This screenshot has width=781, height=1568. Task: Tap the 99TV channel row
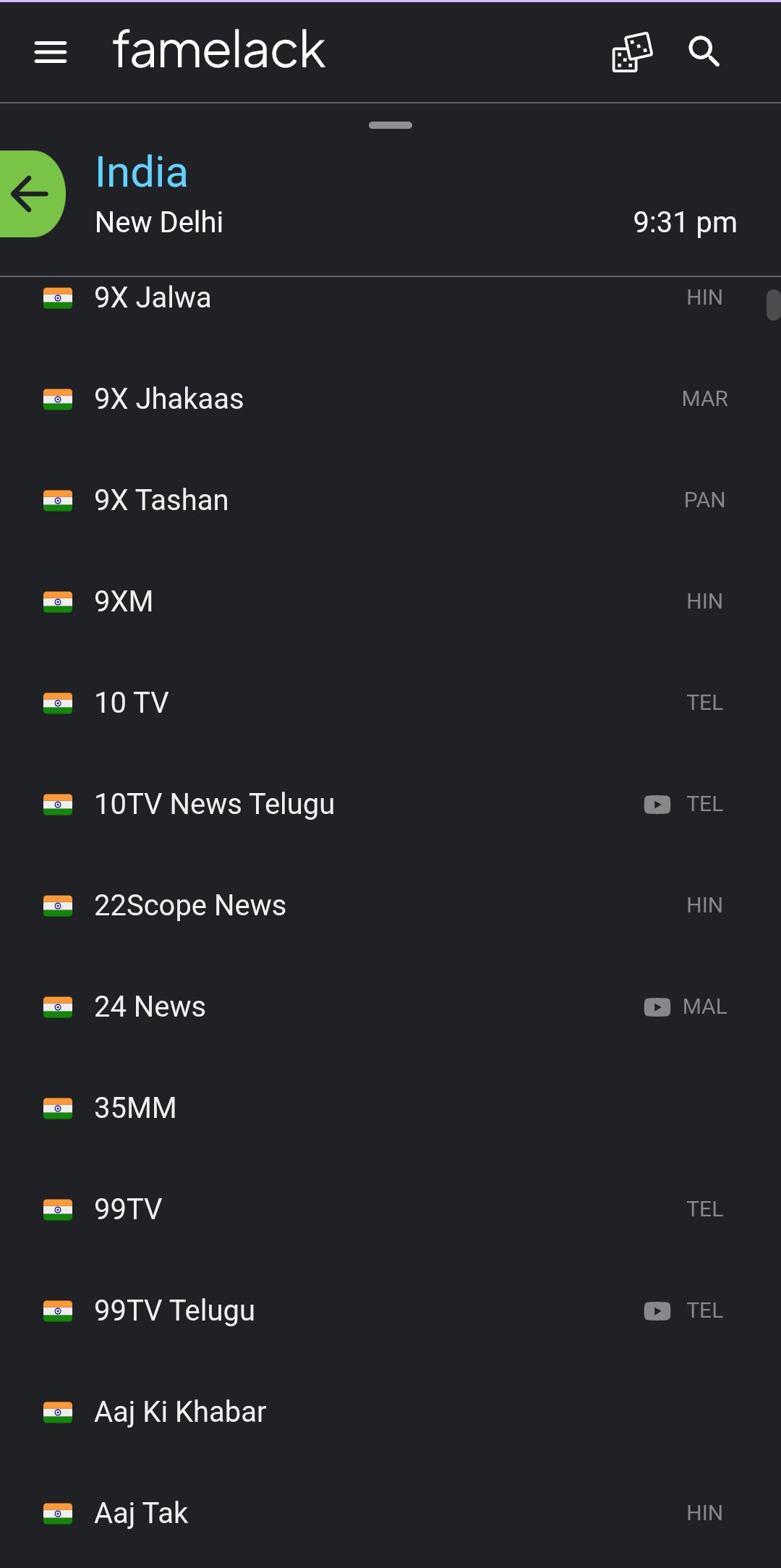(x=128, y=1210)
